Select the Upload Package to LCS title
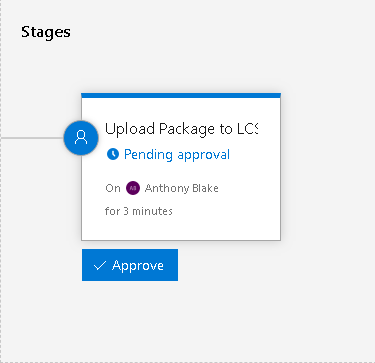Viewport: 375px width, 363px height. tap(182, 129)
